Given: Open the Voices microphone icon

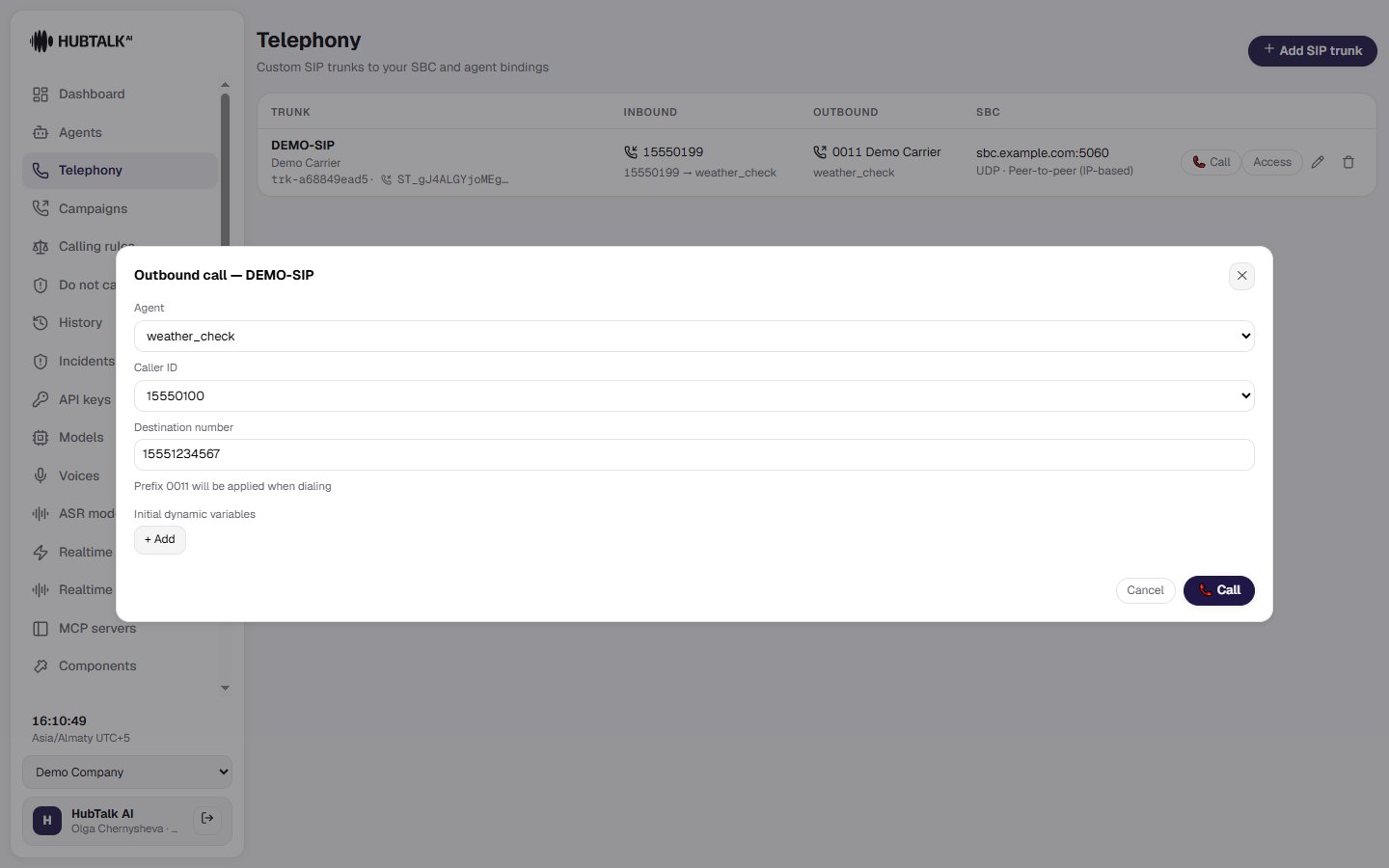Looking at the screenshot, I should 41,475.
